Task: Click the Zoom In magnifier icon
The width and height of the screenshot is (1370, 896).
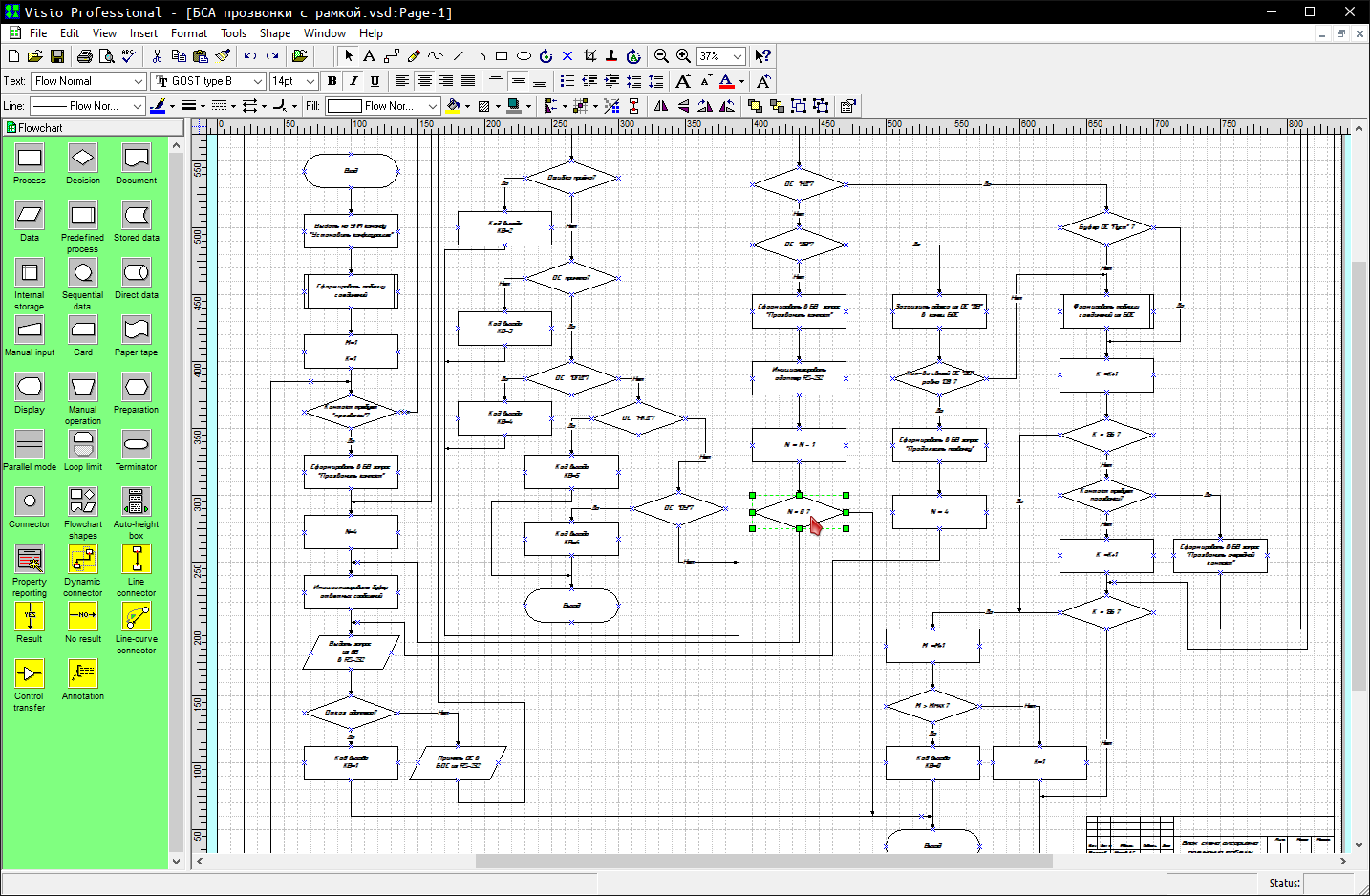Action: [x=683, y=56]
